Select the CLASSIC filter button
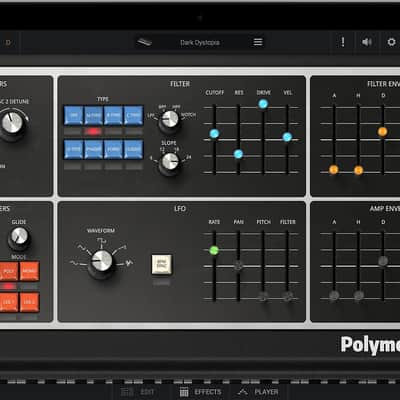The width and height of the screenshot is (400, 400). coord(134,149)
